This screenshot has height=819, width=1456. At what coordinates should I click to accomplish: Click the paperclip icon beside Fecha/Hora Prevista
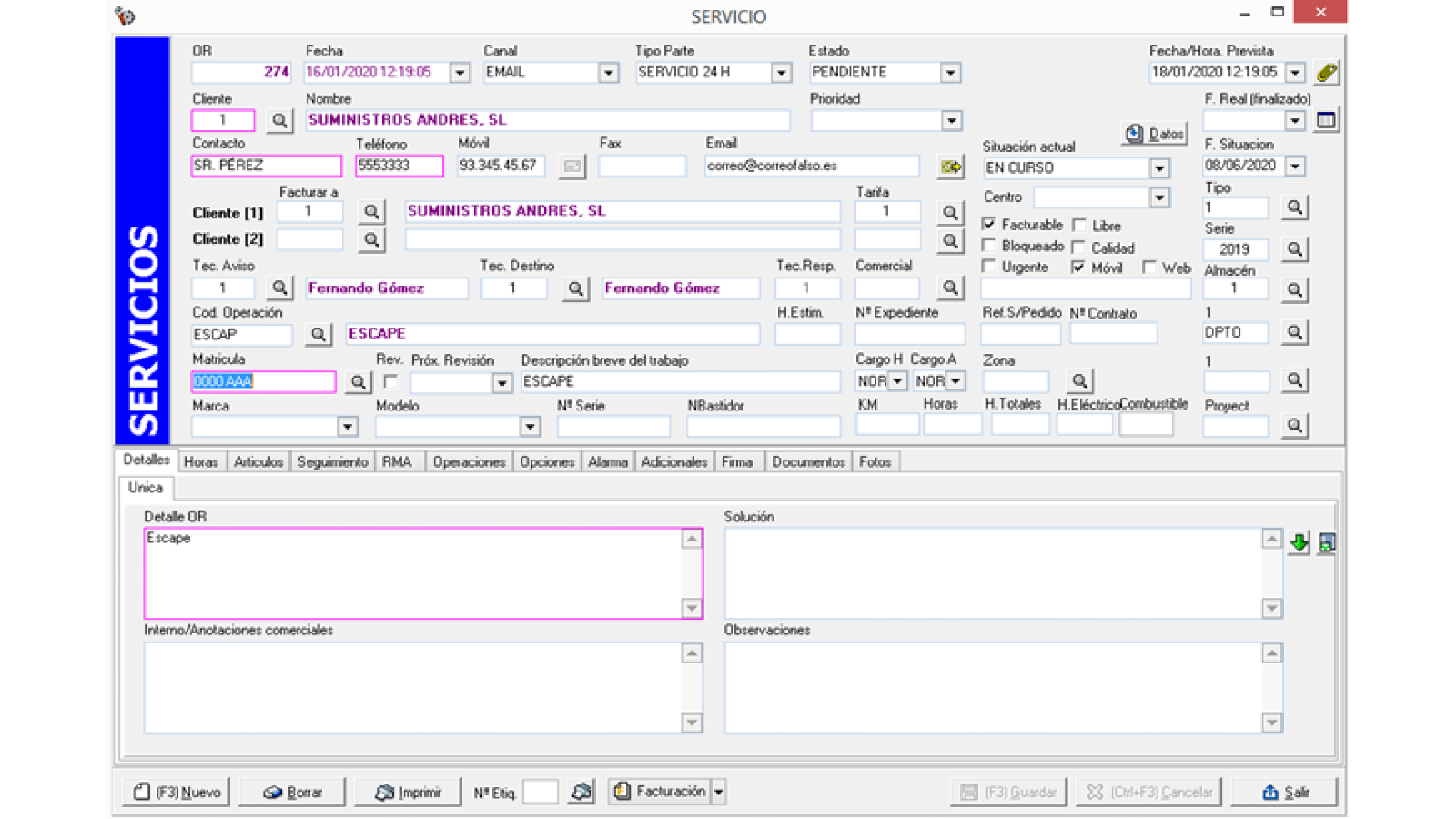pos(1327,73)
